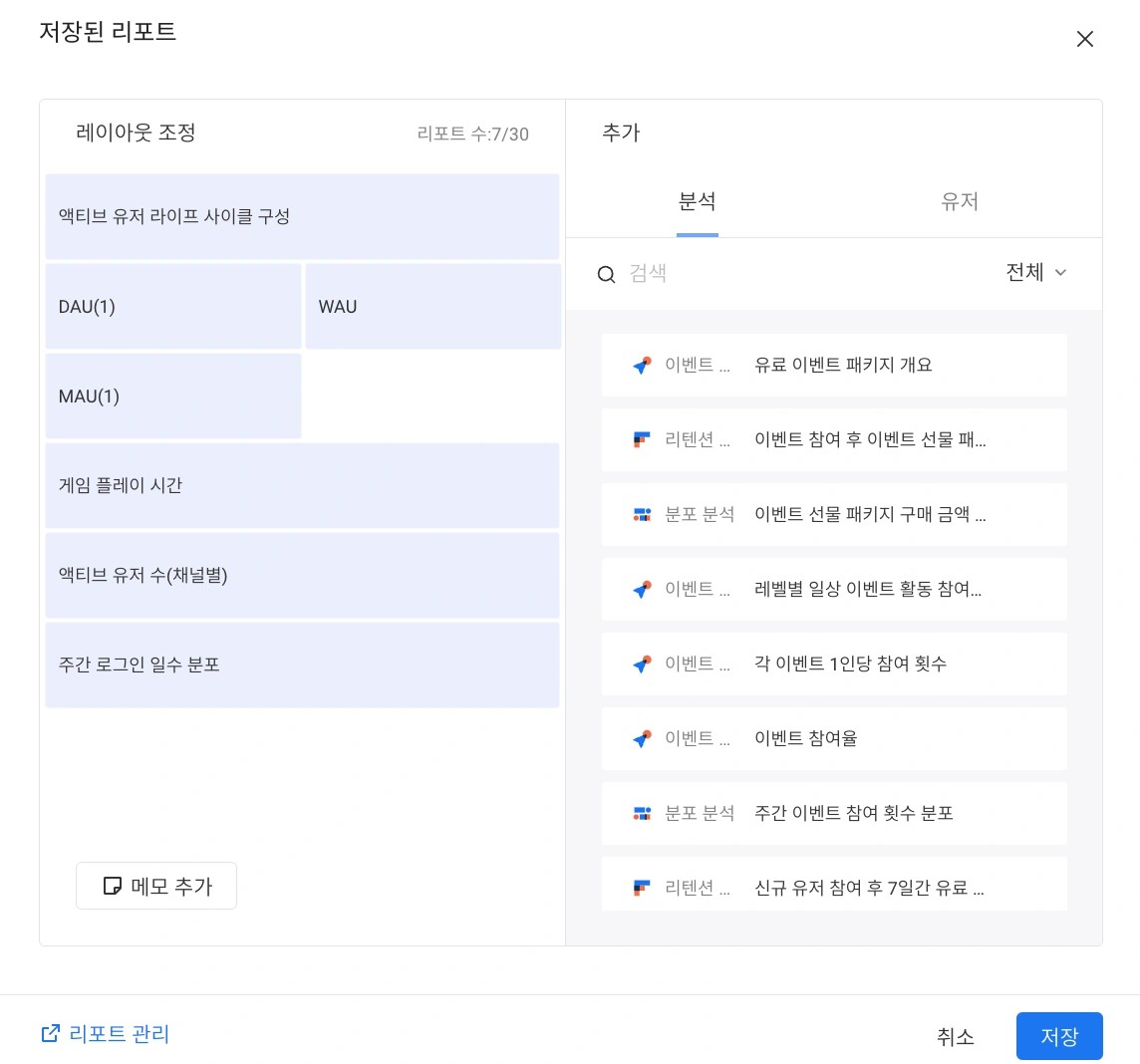The height and width of the screenshot is (1064, 1140).
Task: Click distribution icon beside 이벤트 선물 패키지 구매 금액
Action: tap(642, 514)
